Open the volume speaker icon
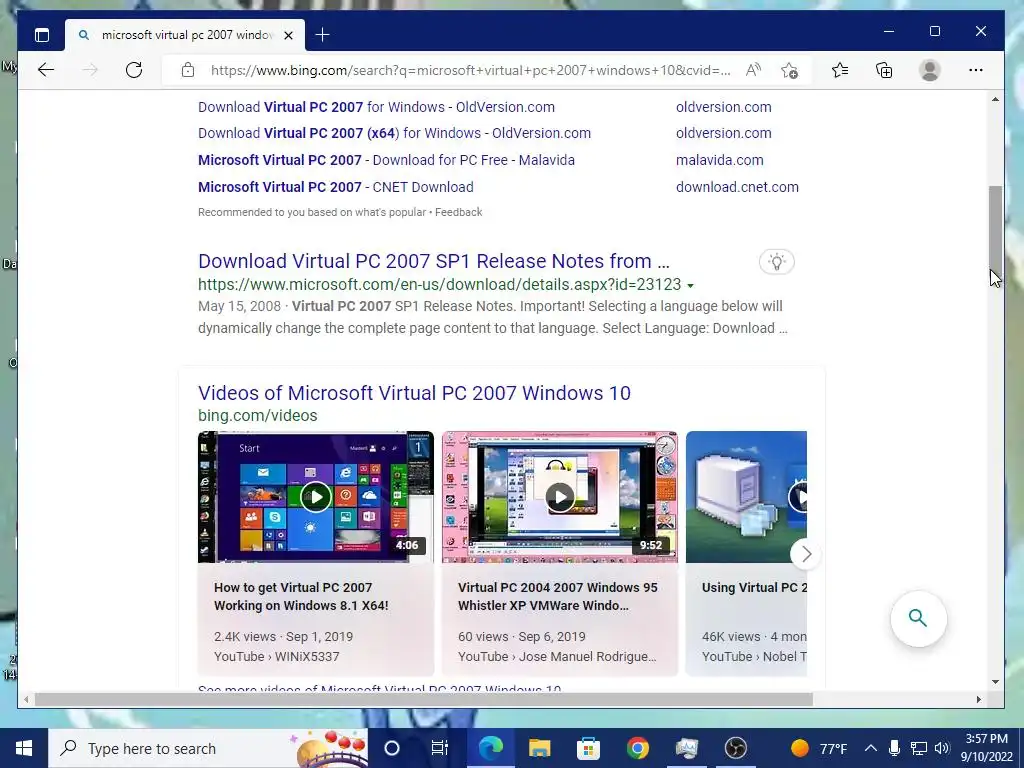 [x=942, y=748]
